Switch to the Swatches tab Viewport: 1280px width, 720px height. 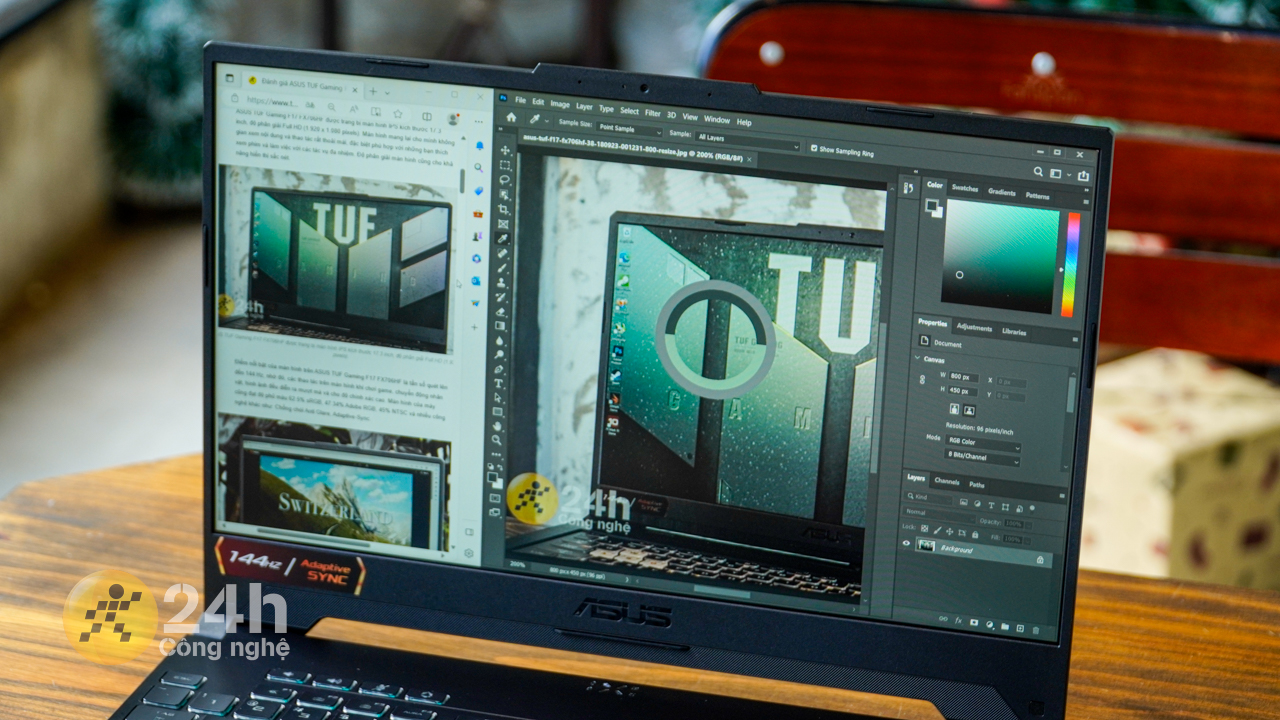click(965, 188)
